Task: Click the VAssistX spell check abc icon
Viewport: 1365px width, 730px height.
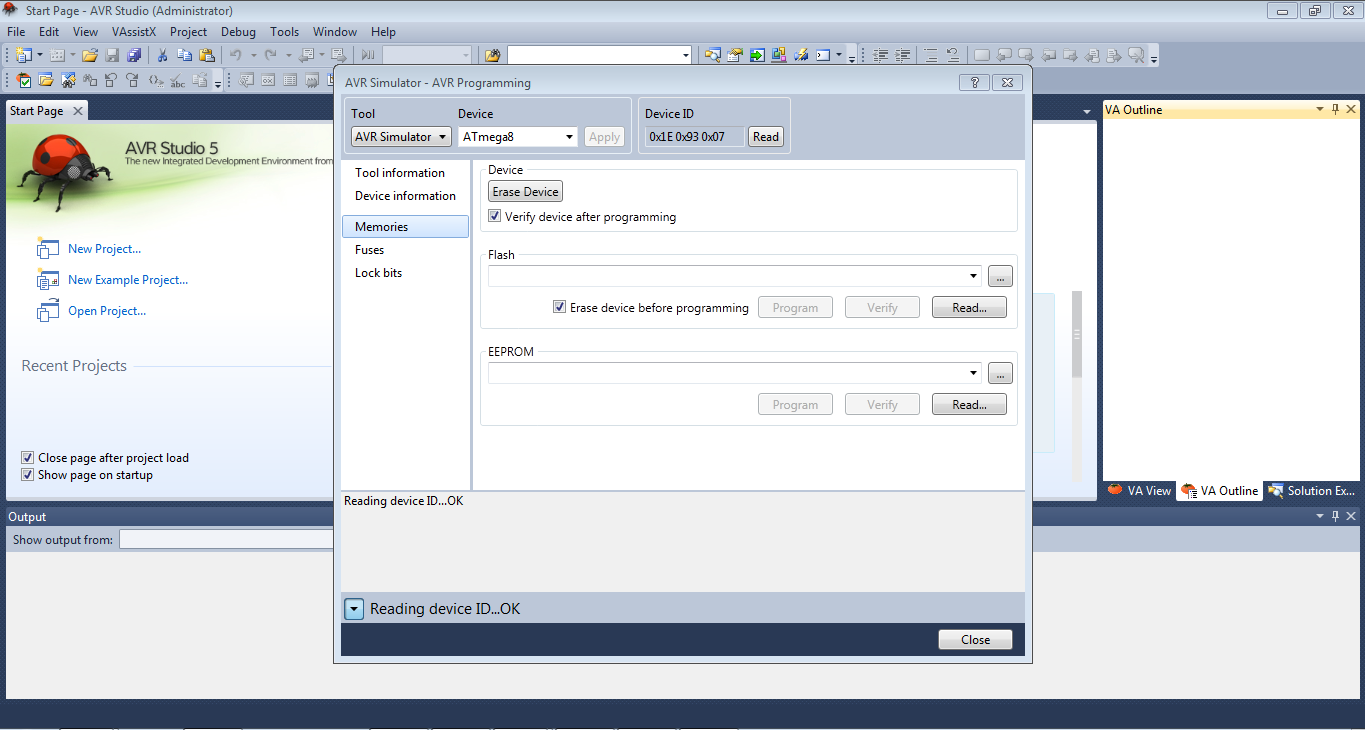Action: coord(177,80)
